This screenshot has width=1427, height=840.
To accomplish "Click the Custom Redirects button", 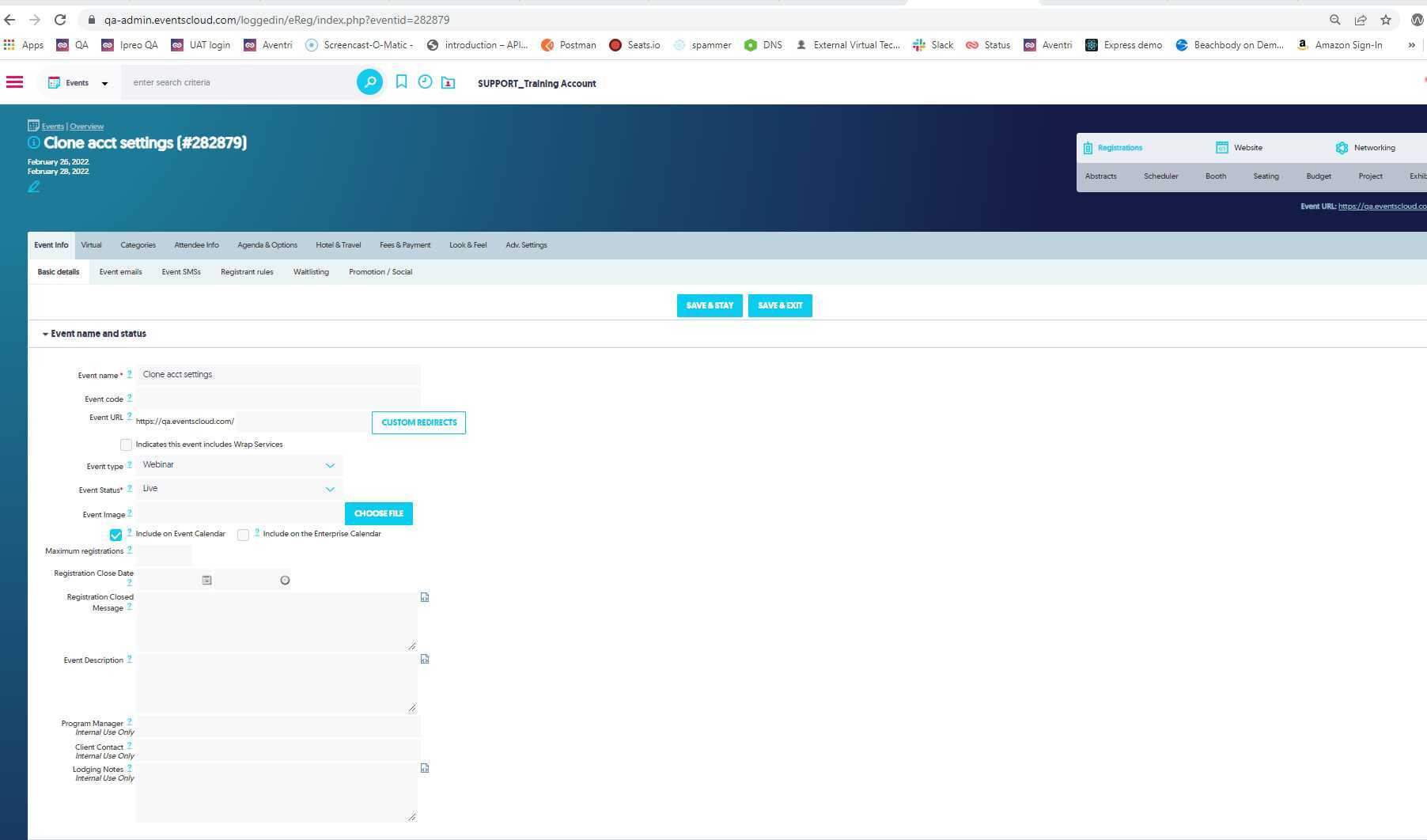I will coord(418,422).
